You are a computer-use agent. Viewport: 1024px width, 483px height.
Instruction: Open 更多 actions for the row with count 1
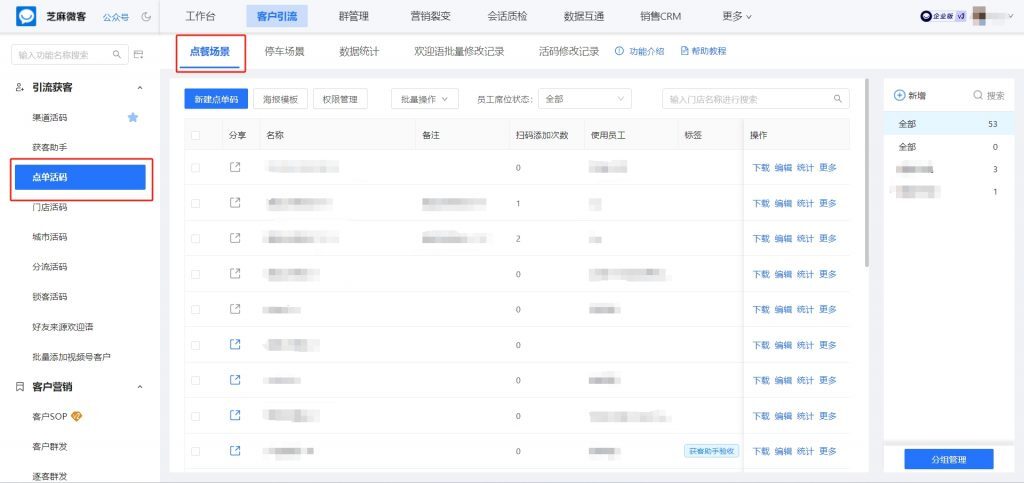(827, 204)
